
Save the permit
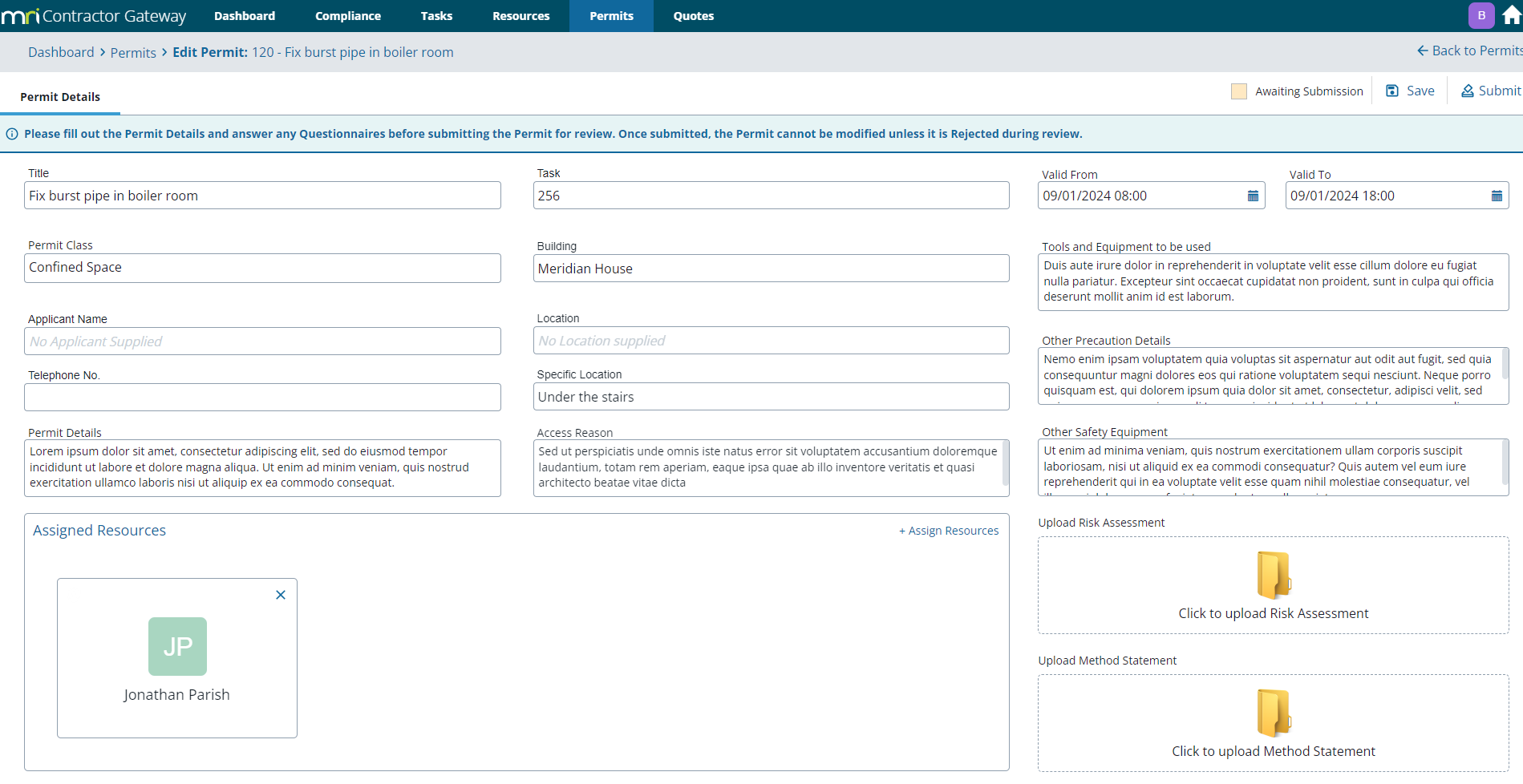coord(1411,91)
